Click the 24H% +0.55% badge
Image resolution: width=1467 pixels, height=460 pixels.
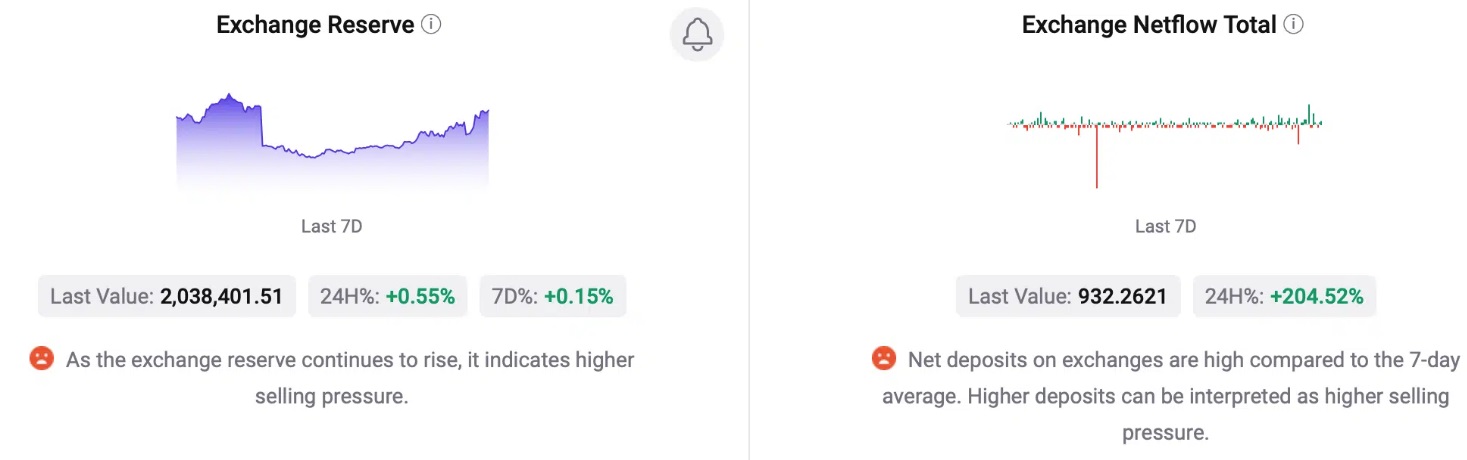(x=387, y=297)
